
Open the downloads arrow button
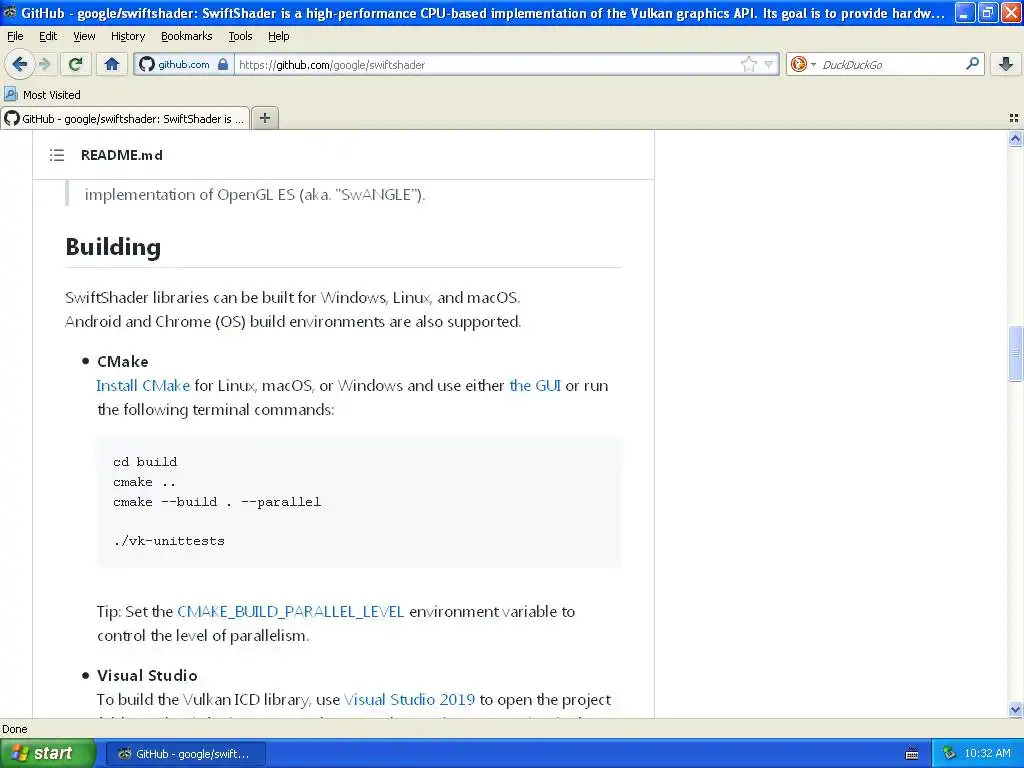pyautogui.click(x=1006, y=64)
